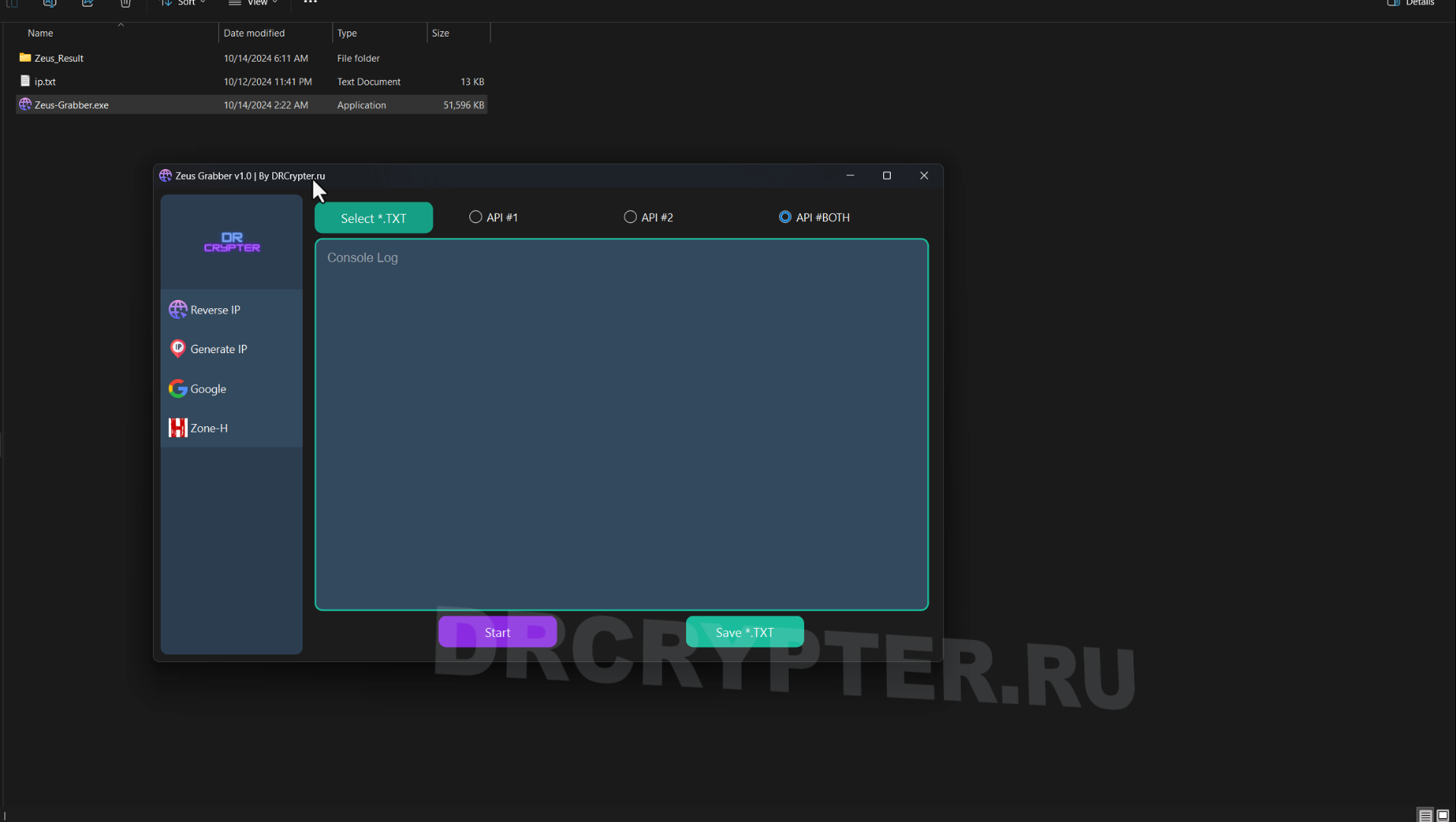Click inside the Console Log text area
Screen dimensions: 1456x822
tap(622, 425)
